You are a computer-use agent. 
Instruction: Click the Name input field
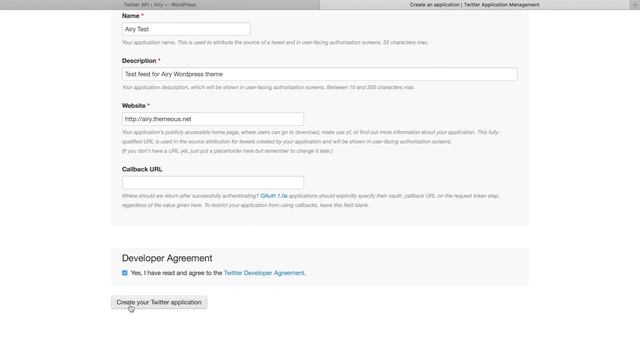coord(186,29)
